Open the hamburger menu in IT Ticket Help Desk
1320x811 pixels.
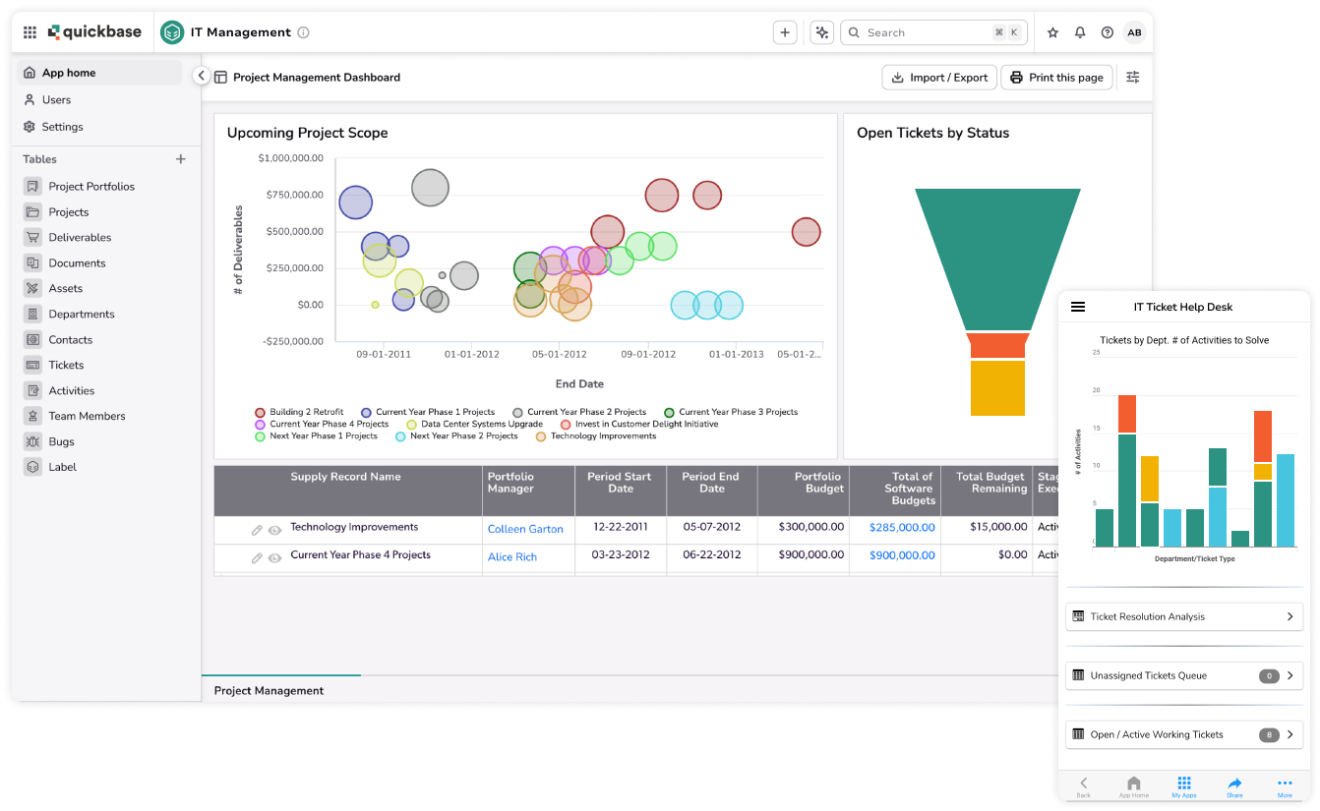click(x=1078, y=307)
